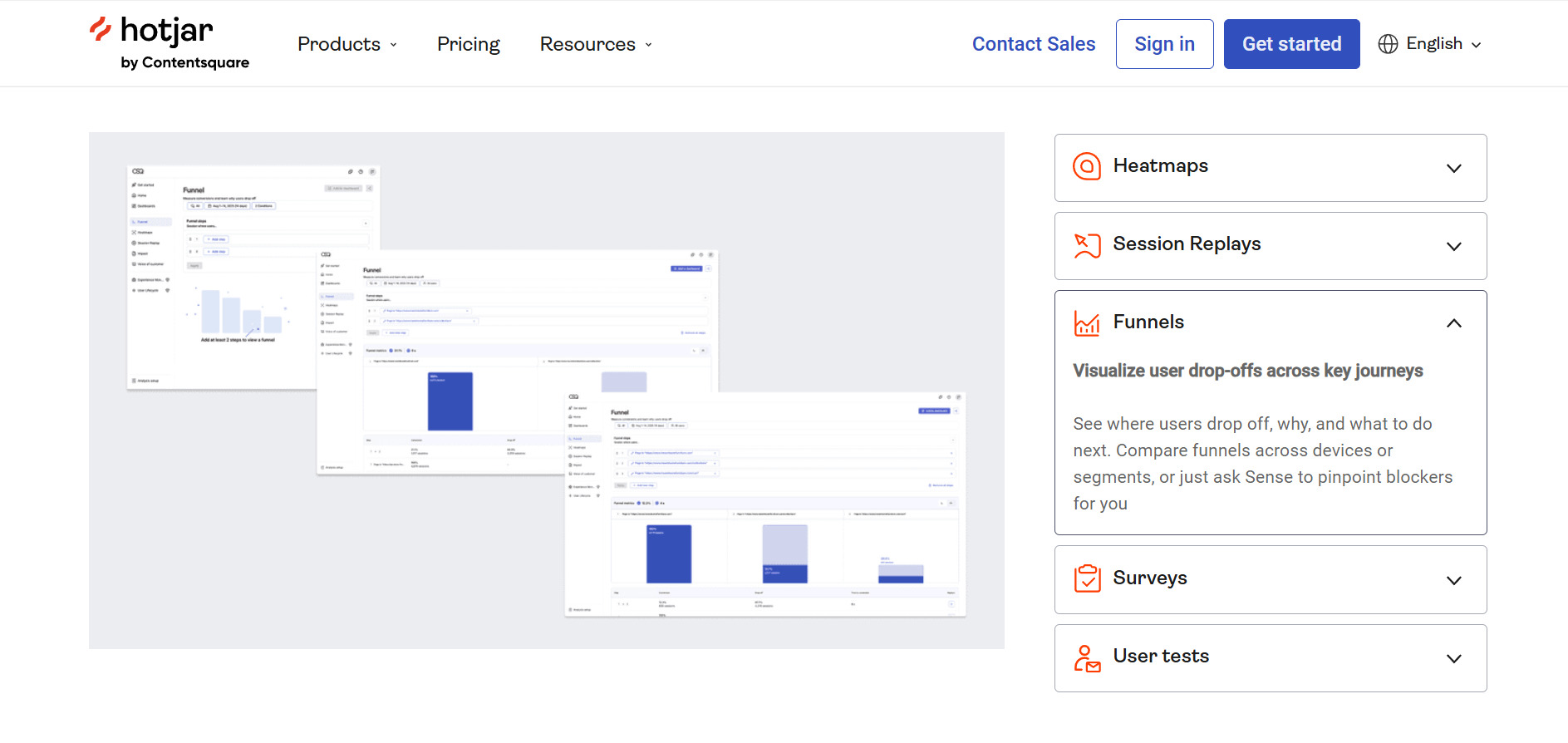Open Contact Sales link
Viewport: 1568px width, 743px height.
(x=1034, y=44)
